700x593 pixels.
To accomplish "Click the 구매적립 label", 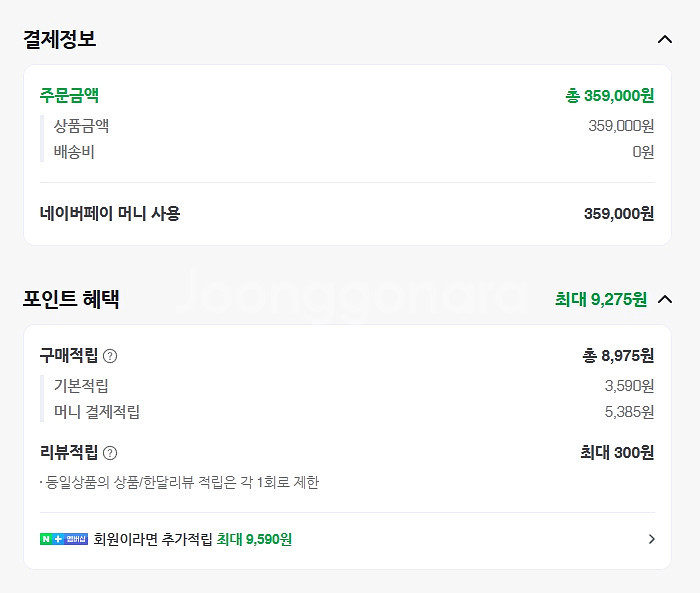I will [69, 355].
